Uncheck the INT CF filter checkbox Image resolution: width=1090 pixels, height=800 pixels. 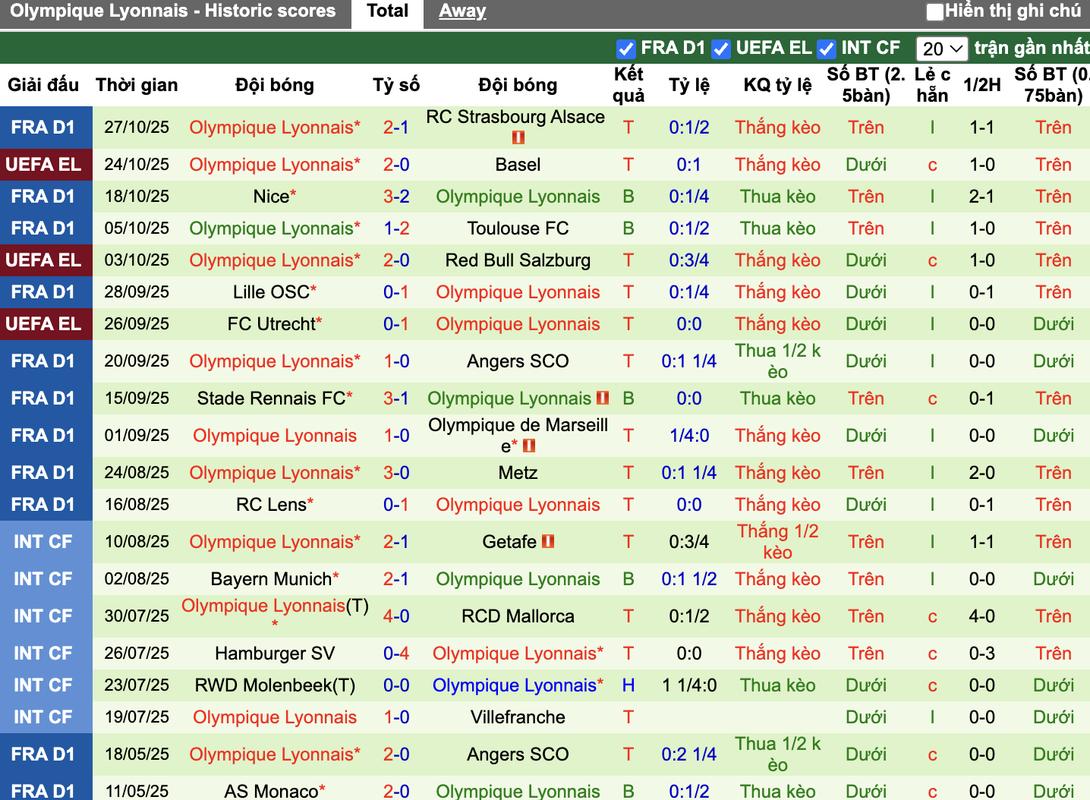826,49
